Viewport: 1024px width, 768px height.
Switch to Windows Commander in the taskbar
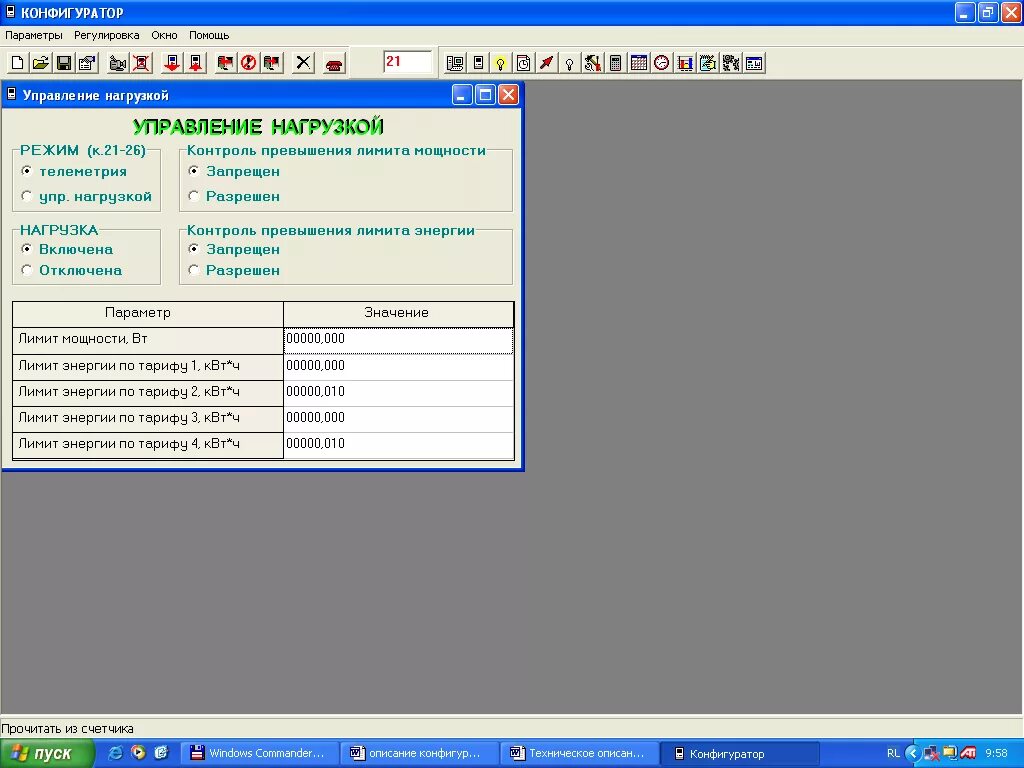[259, 754]
